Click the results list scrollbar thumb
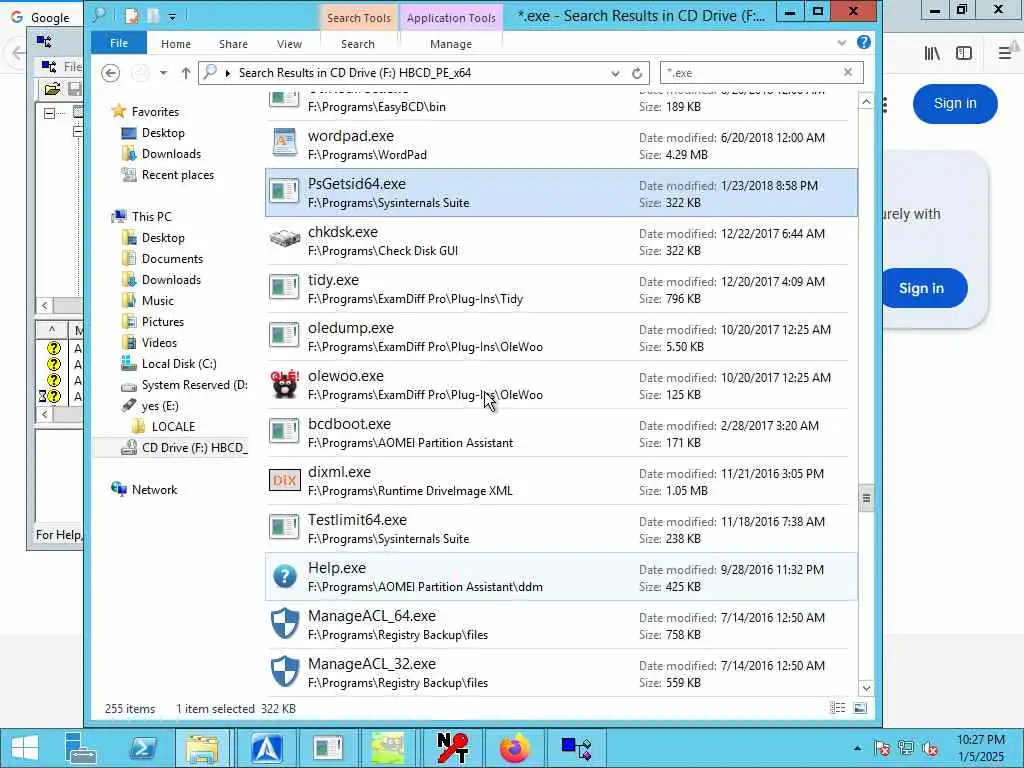This screenshot has height=768, width=1024. point(866,498)
